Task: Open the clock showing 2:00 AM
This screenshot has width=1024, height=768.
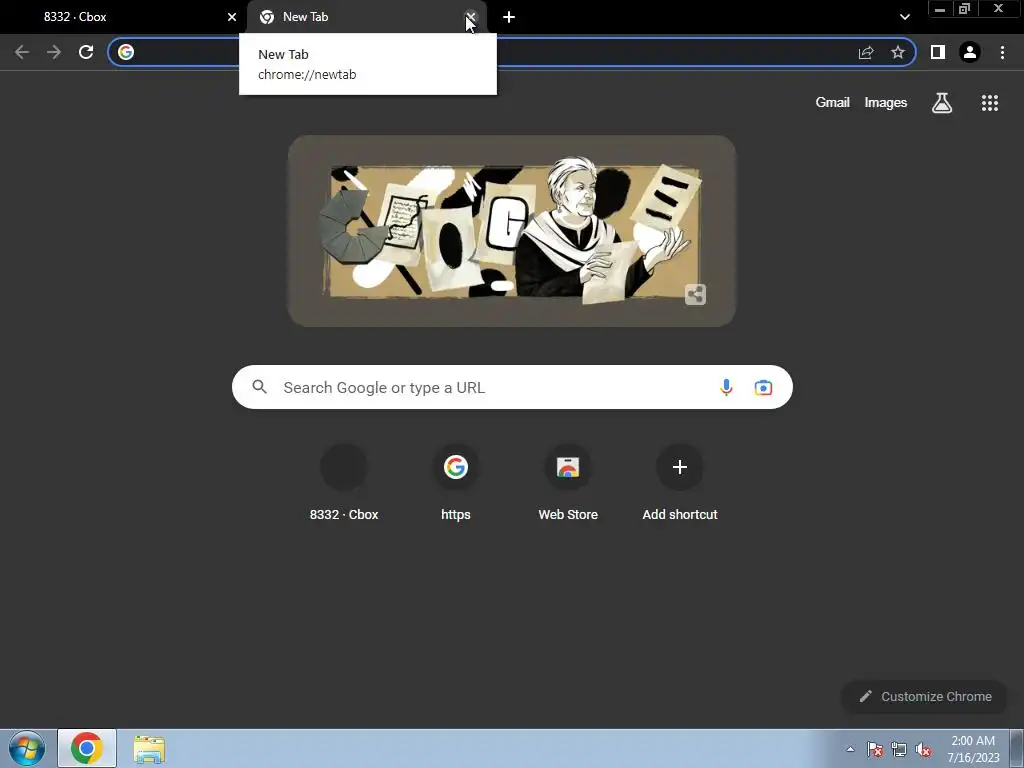Action: 973,749
